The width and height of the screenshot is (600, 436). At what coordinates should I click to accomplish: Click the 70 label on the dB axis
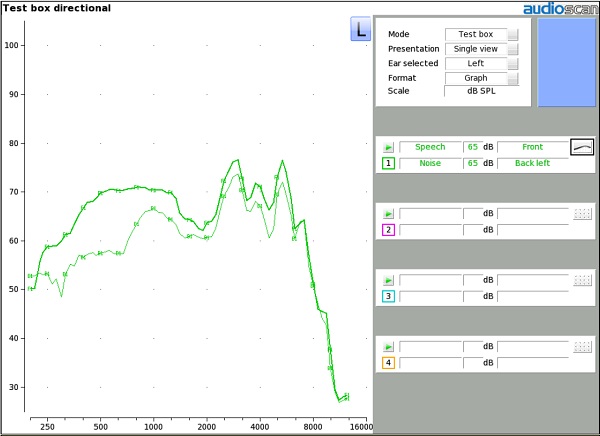coord(14,192)
